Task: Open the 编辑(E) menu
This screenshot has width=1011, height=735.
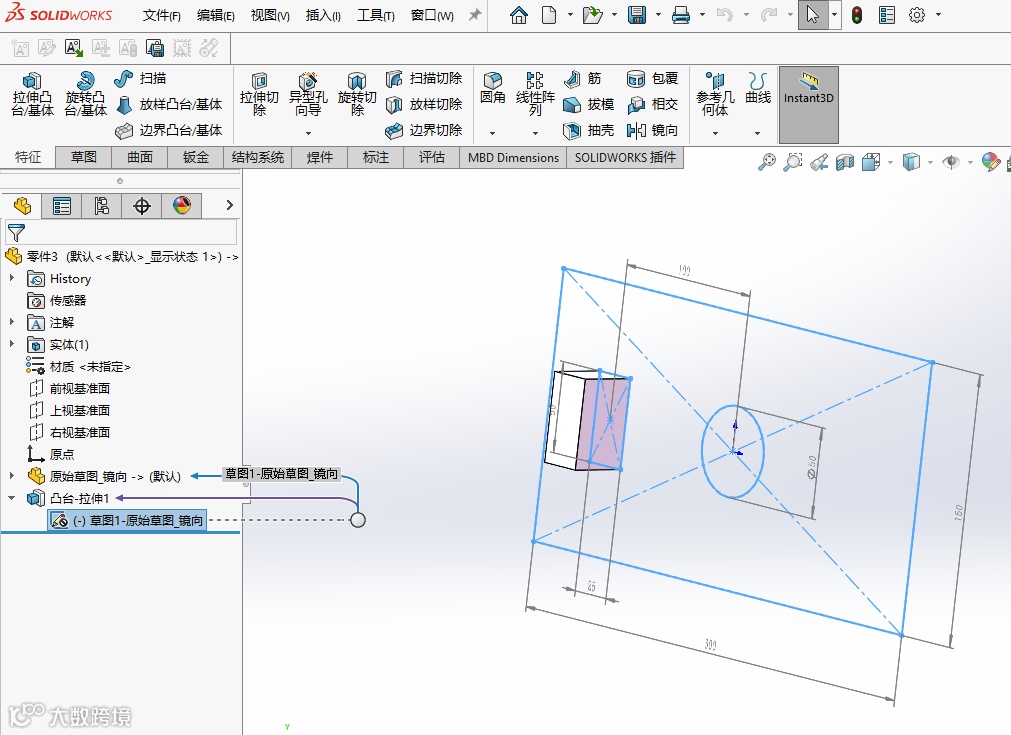Action: coord(215,15)
